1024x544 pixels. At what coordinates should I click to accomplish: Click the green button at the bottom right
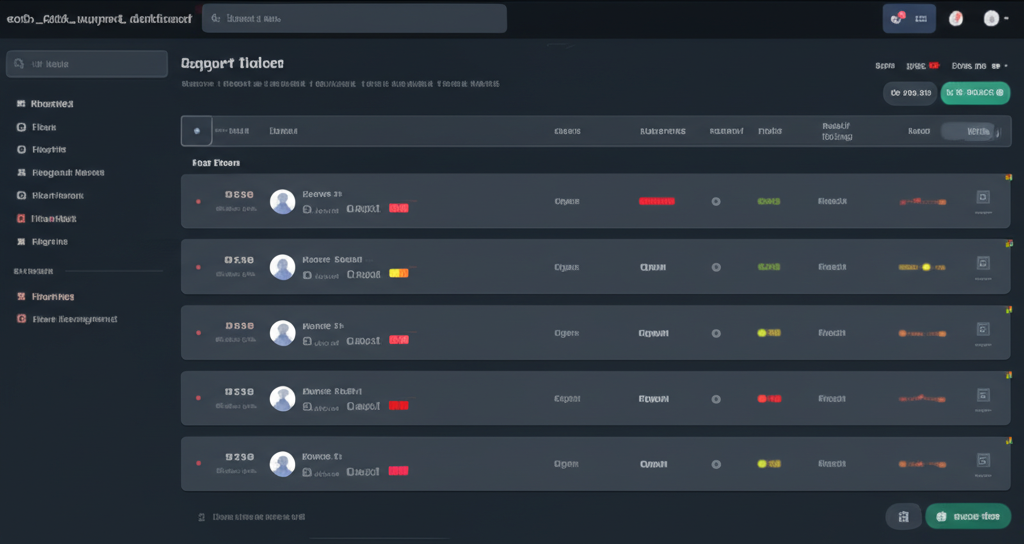pos(968,517)
